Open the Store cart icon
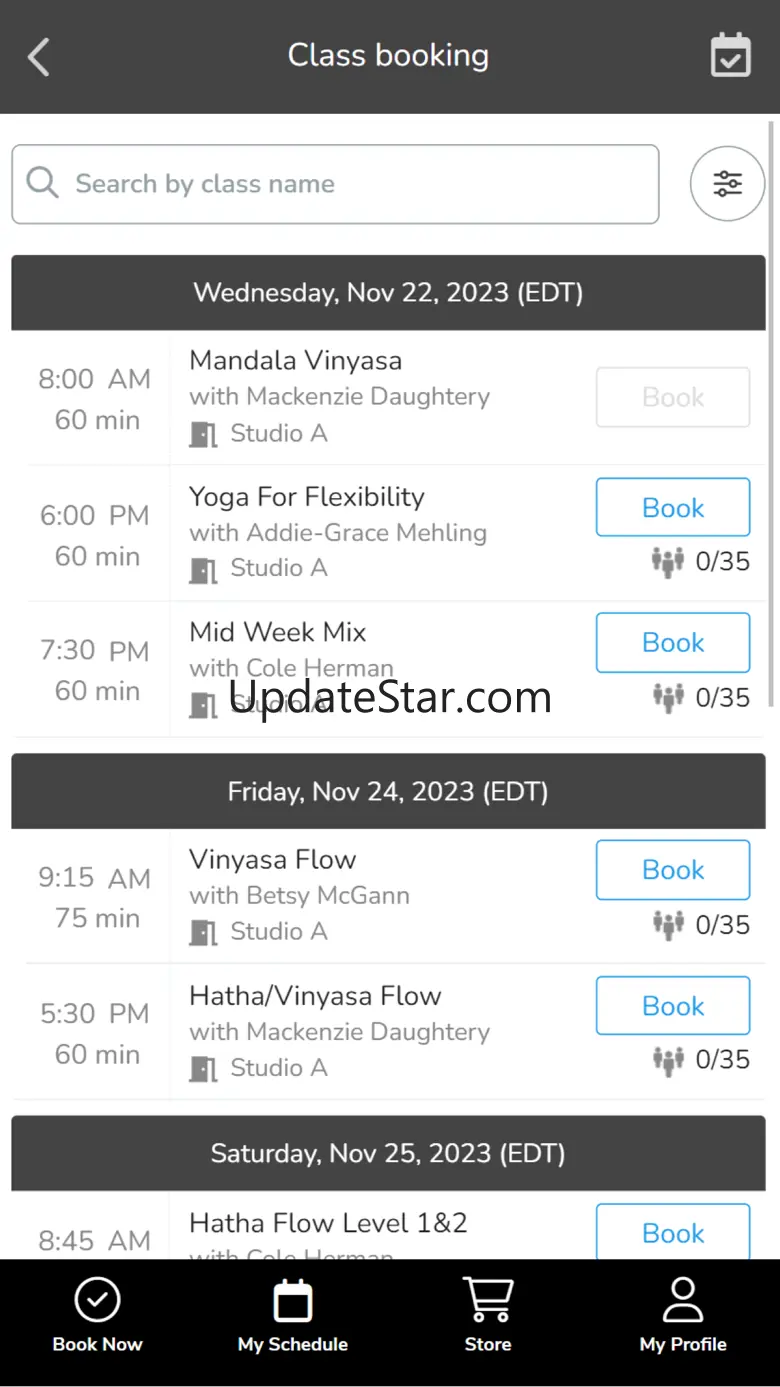The image size is (780, 1387). point(487,1301)
